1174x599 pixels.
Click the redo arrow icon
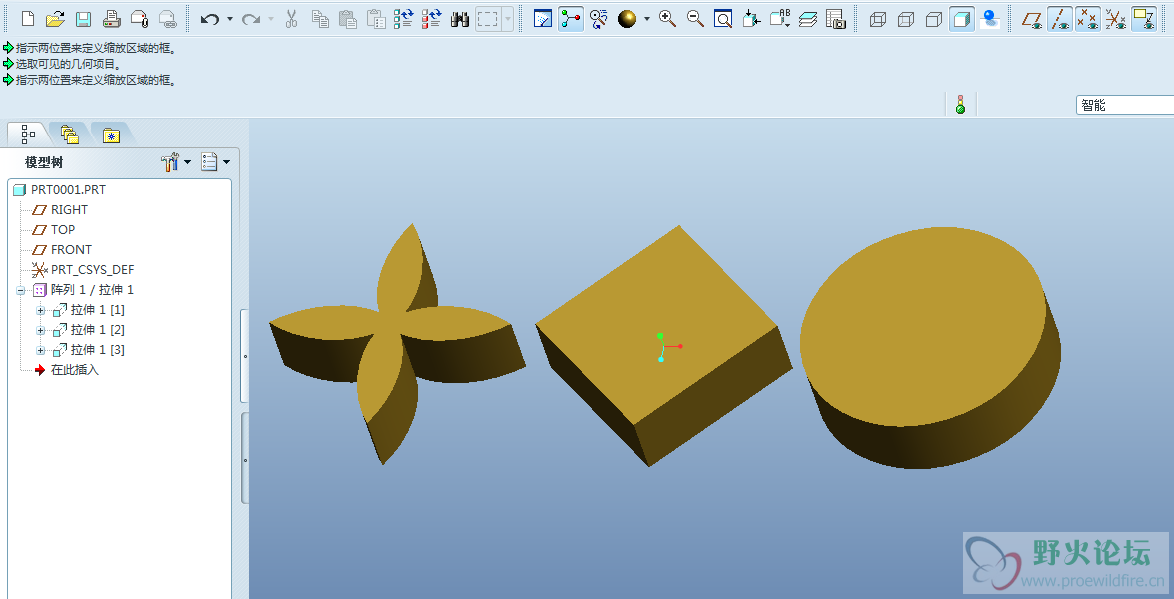pos(252,19)
